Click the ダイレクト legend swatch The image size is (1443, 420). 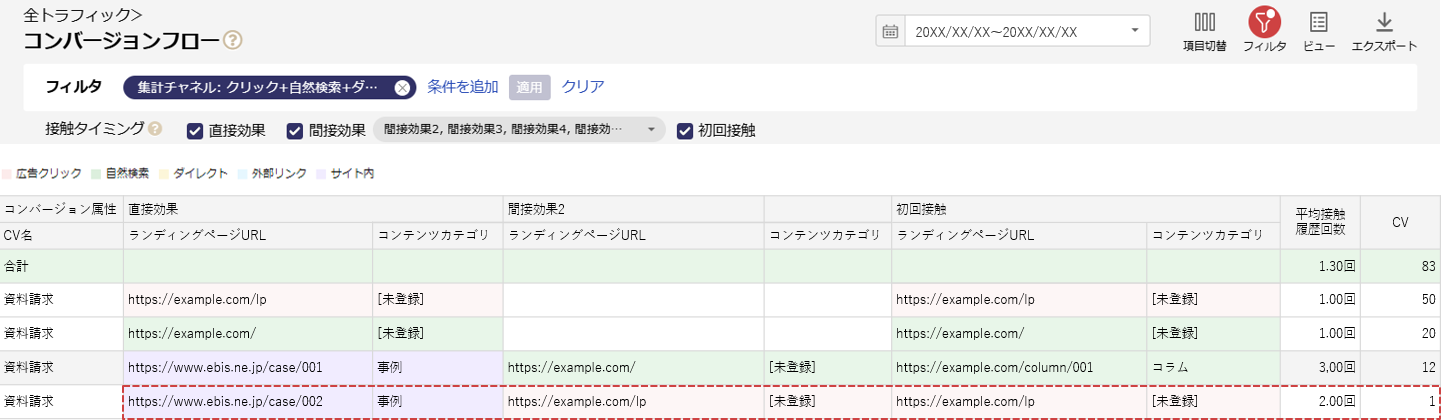[x=165, y=173]
